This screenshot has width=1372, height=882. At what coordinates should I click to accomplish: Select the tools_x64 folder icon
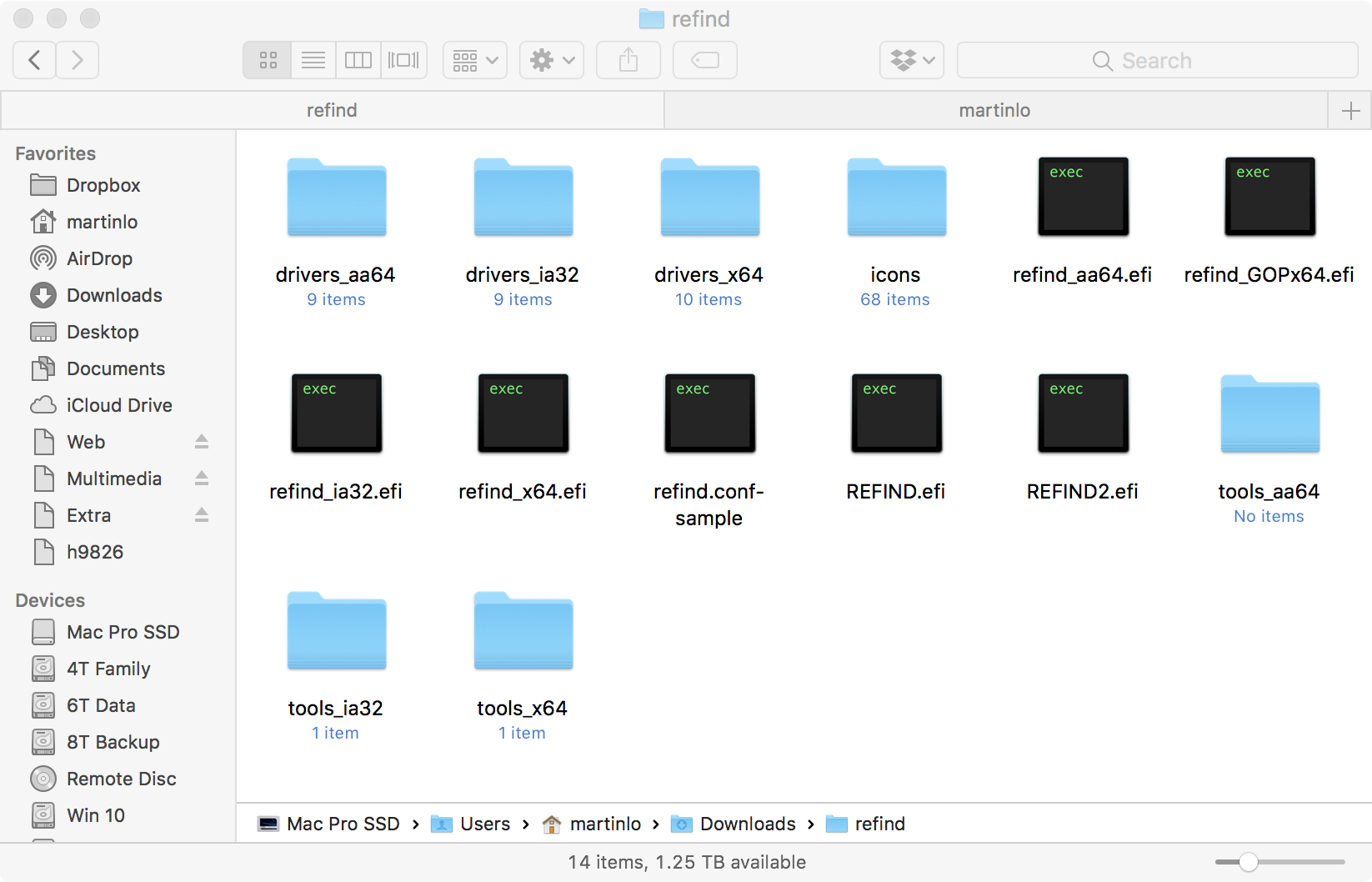(523, 630)
